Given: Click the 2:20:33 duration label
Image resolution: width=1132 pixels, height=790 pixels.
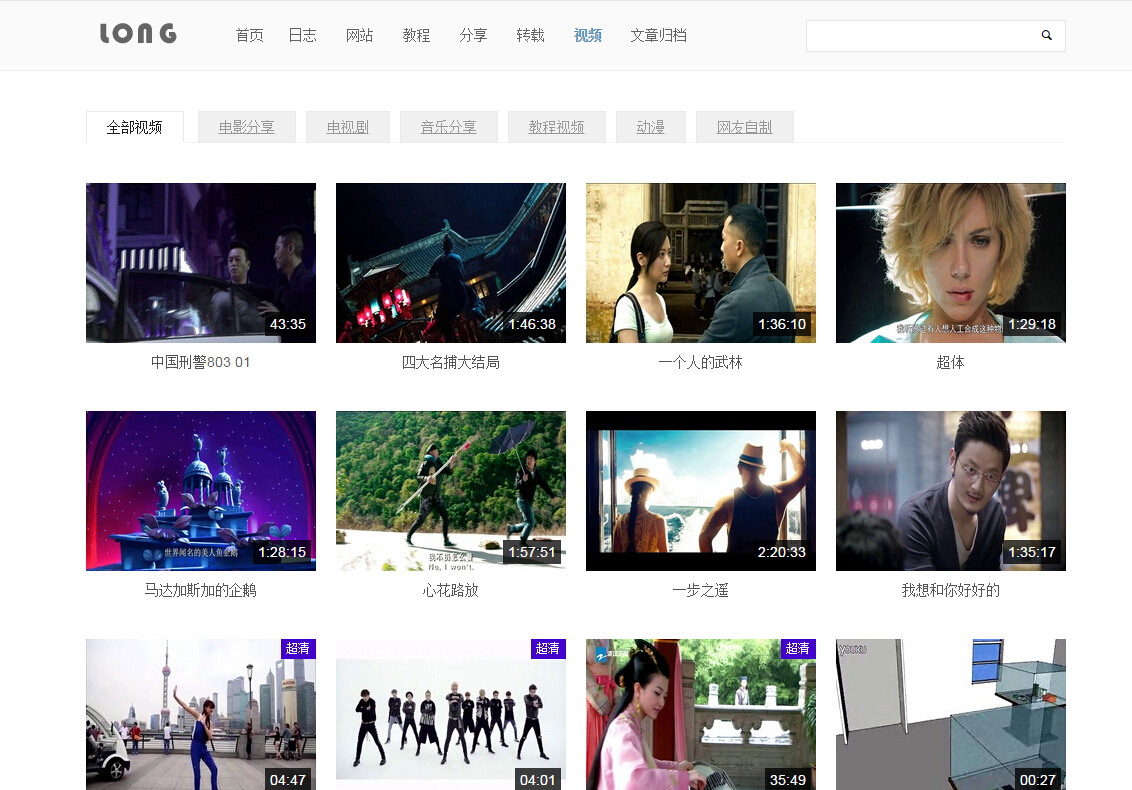Looking at the screenshot, I should [x=782, y=552].
